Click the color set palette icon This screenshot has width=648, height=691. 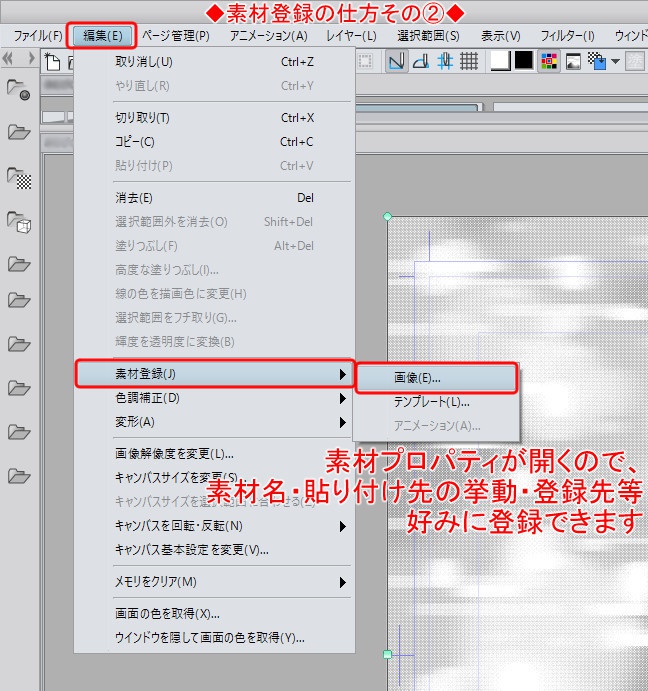pos(549,61)
